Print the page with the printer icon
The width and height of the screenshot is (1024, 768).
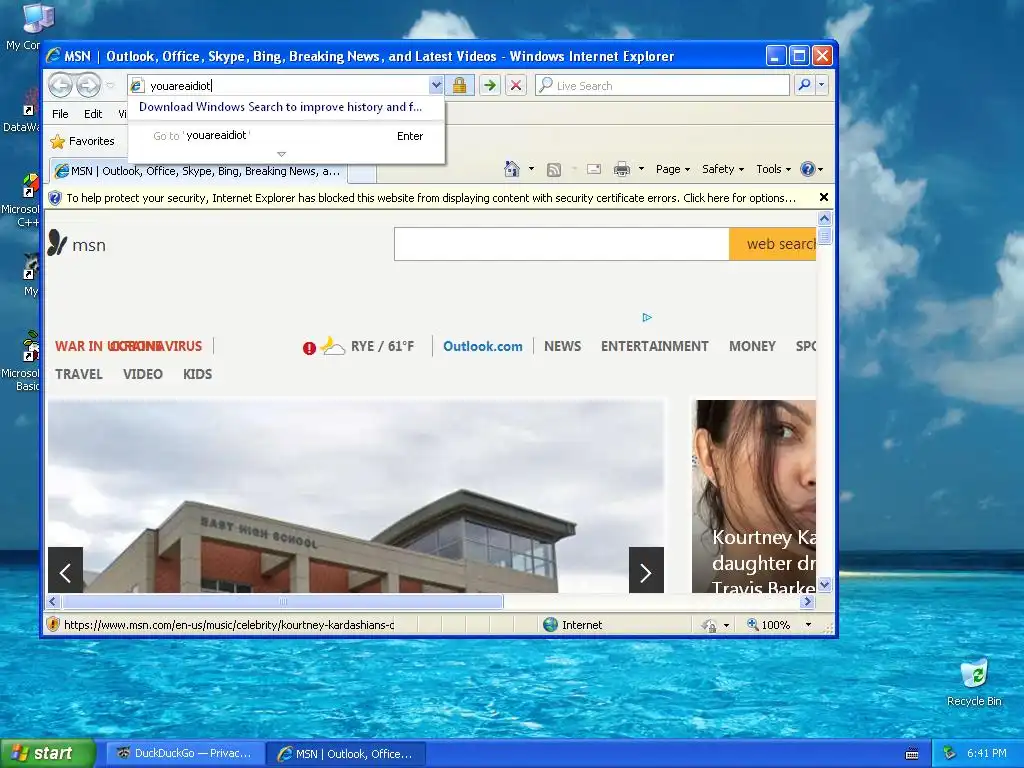pos(622,169)
